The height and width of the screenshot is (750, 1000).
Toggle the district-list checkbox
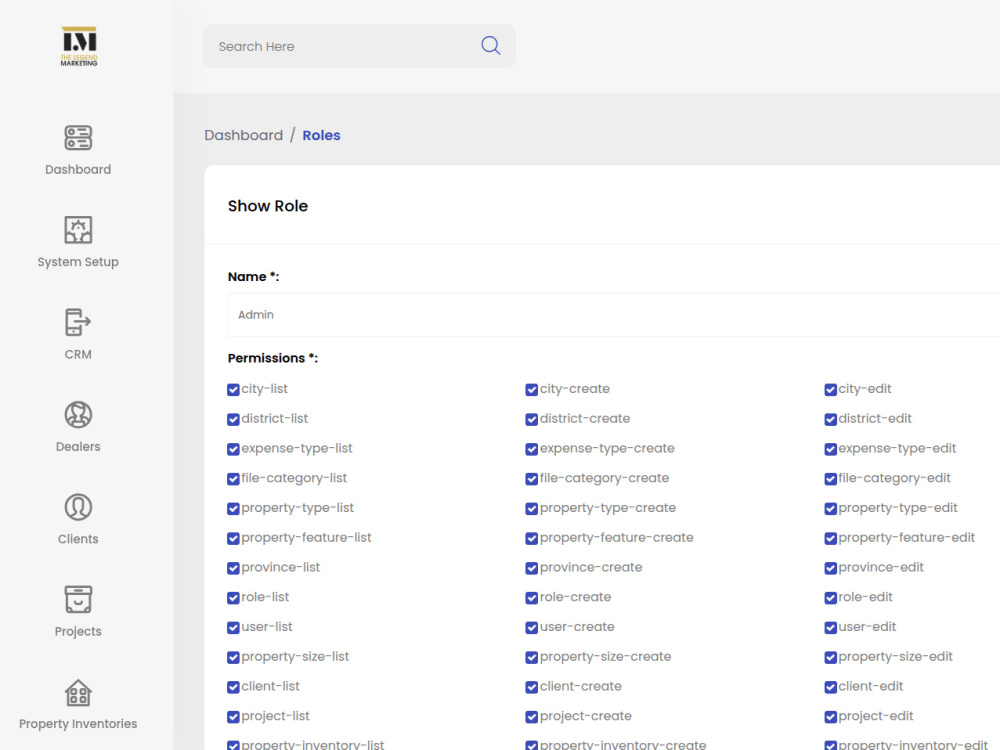coord(233,420)
